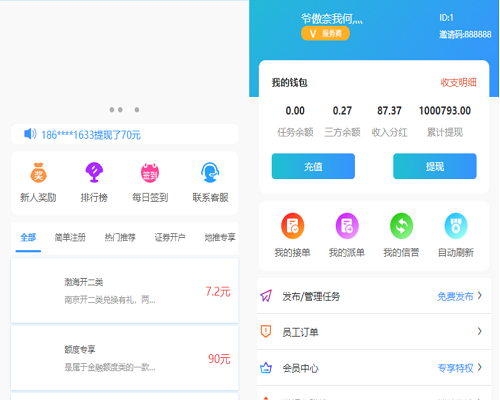Screen dimensions: 500x400
Task: Click the 7.2元 reward price
Action: 218,292
